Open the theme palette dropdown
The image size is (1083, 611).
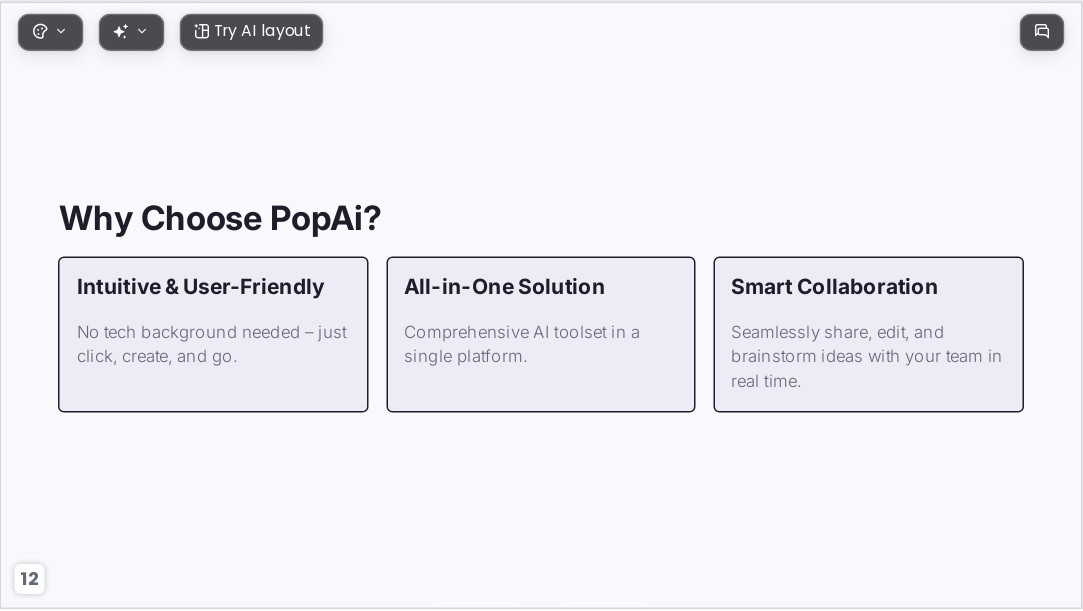[50, 32]
